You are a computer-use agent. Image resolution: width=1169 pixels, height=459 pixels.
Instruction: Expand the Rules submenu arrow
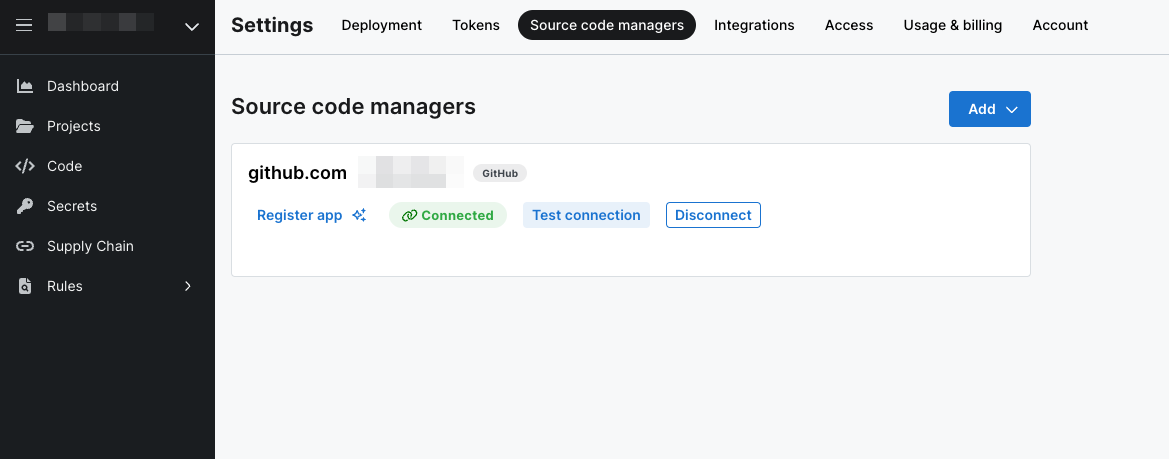[x=187, y=286]
